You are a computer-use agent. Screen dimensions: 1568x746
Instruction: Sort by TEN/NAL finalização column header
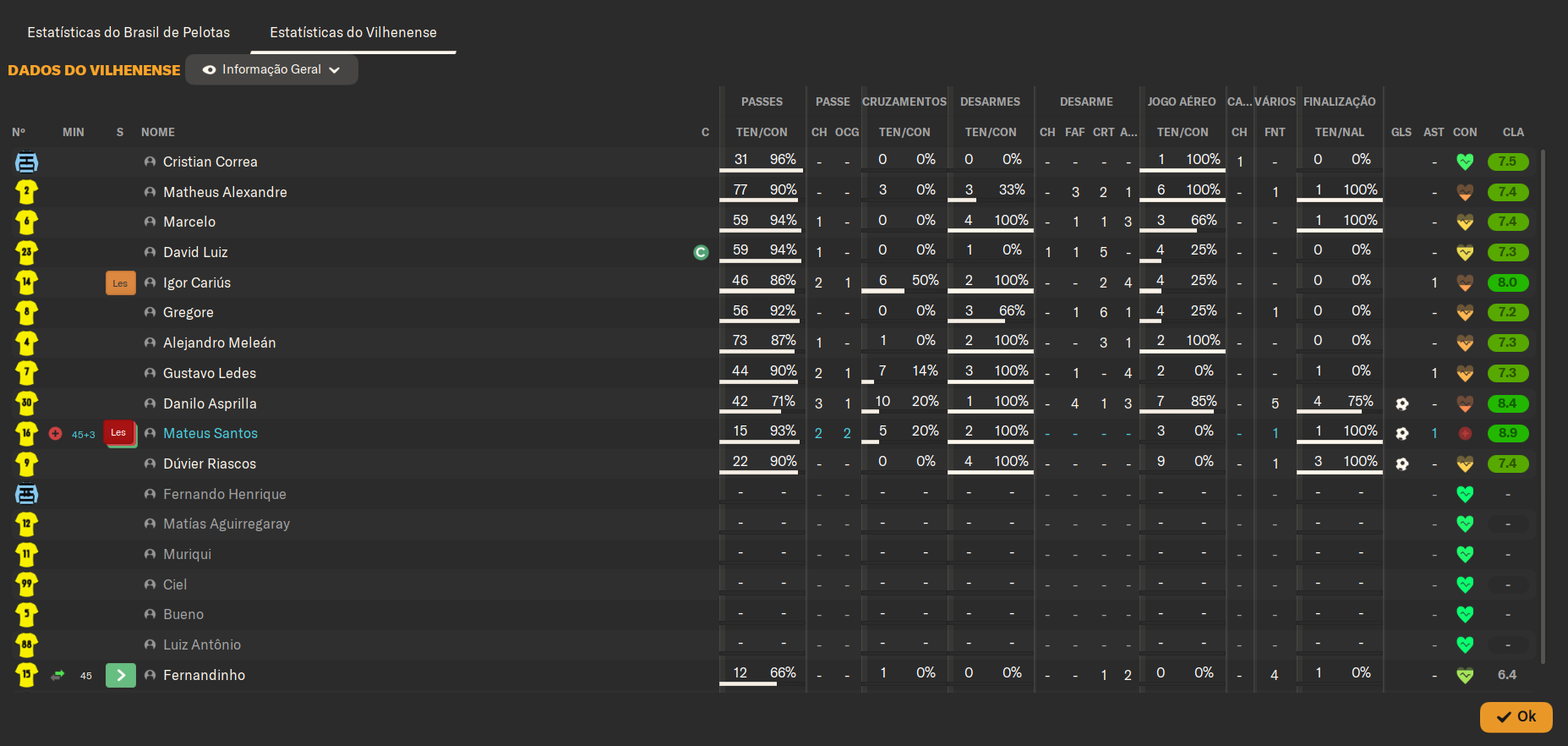(x=1339, y=132)
